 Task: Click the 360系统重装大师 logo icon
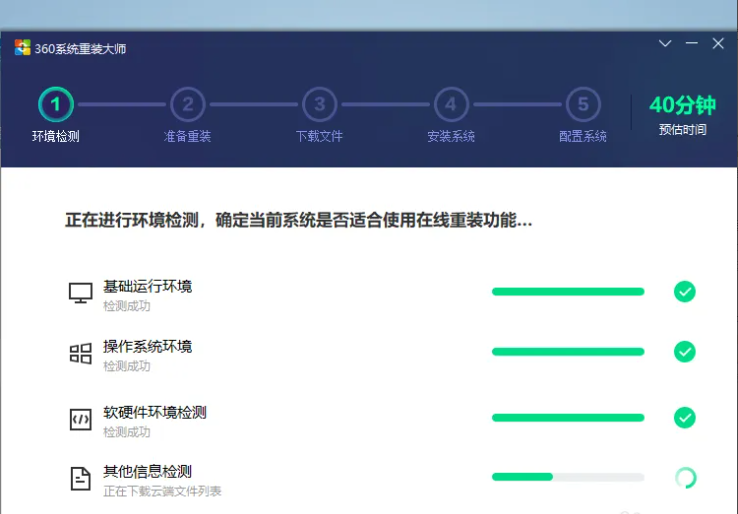(22, 48)
